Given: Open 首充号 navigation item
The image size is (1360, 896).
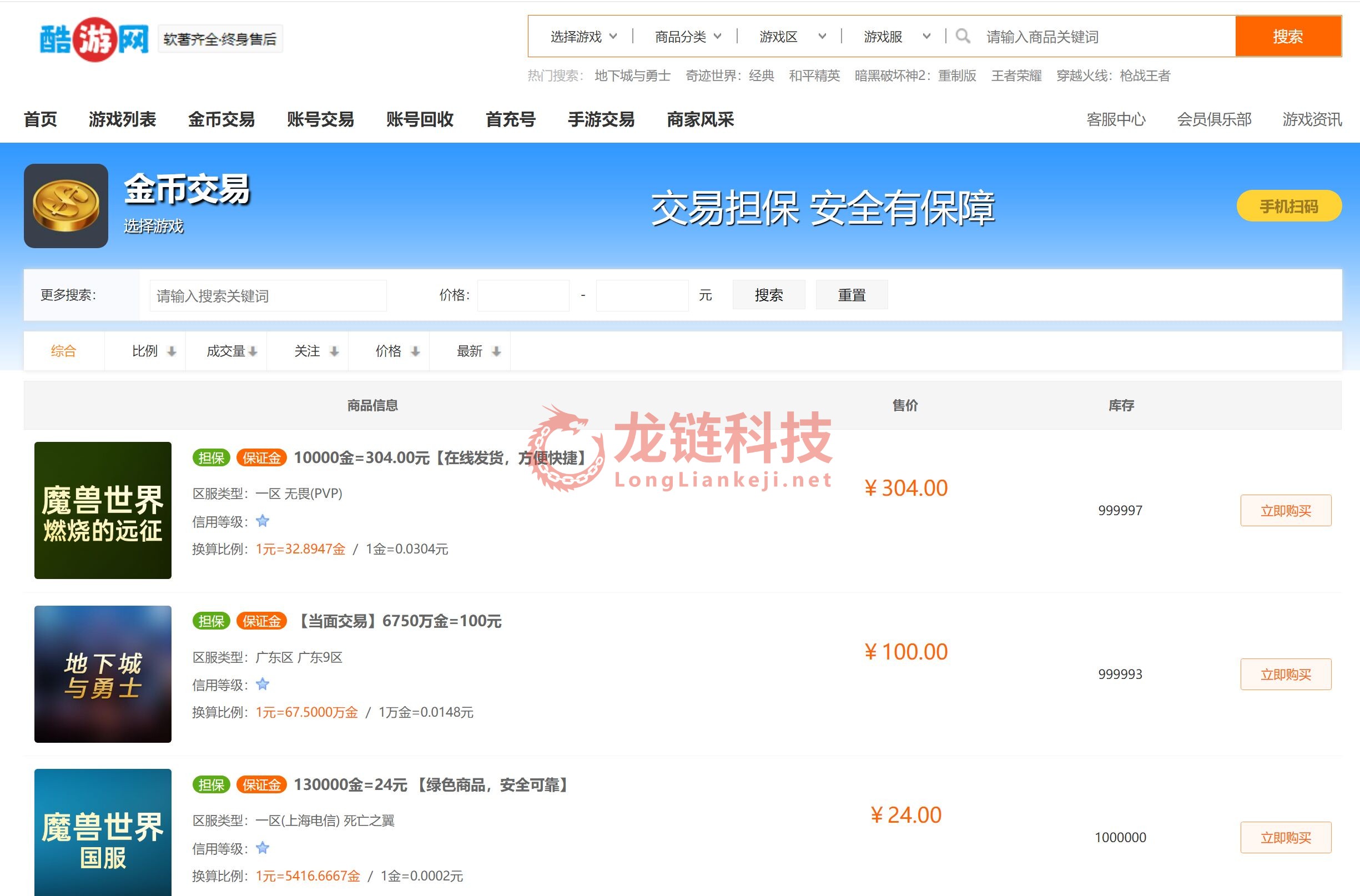Looking at the screenshot, I should tap(511, 119).
